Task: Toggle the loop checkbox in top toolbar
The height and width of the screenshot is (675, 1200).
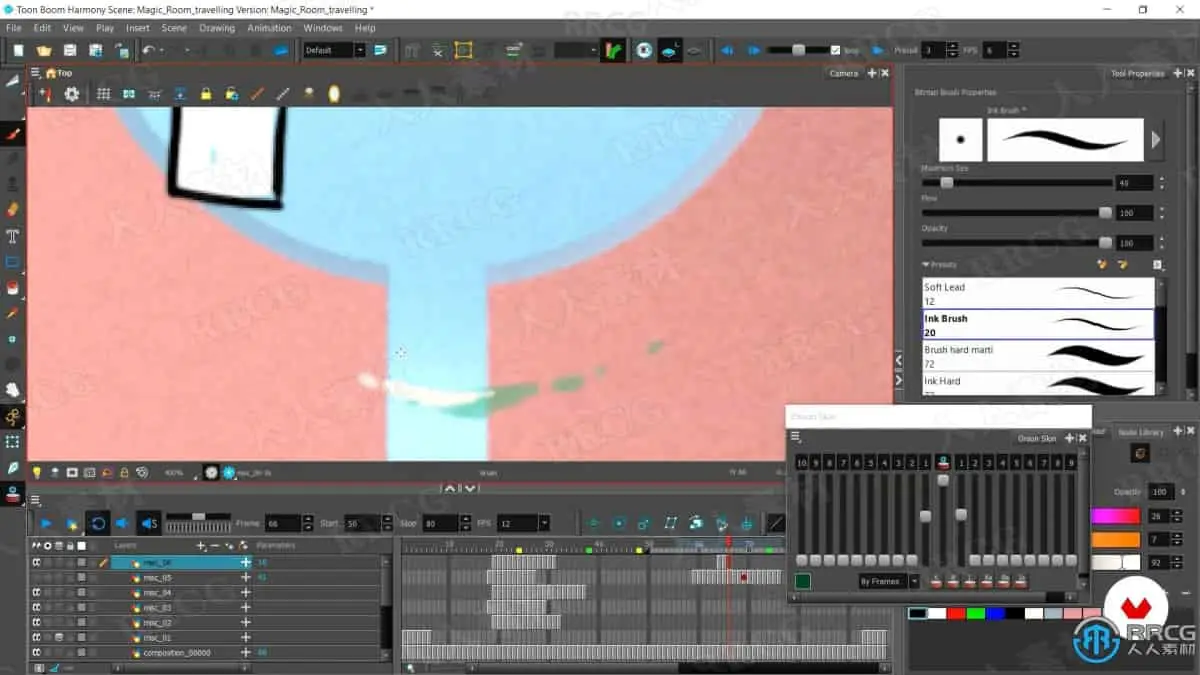Action: (x=836, y=50)
